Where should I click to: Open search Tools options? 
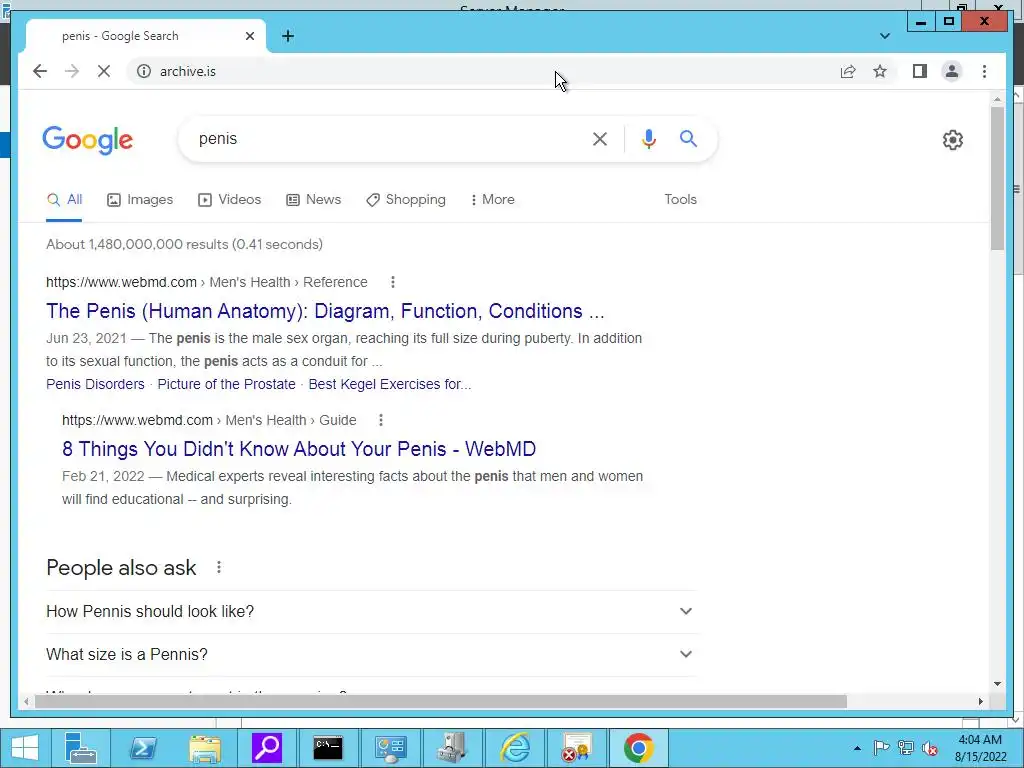[680, 200]
